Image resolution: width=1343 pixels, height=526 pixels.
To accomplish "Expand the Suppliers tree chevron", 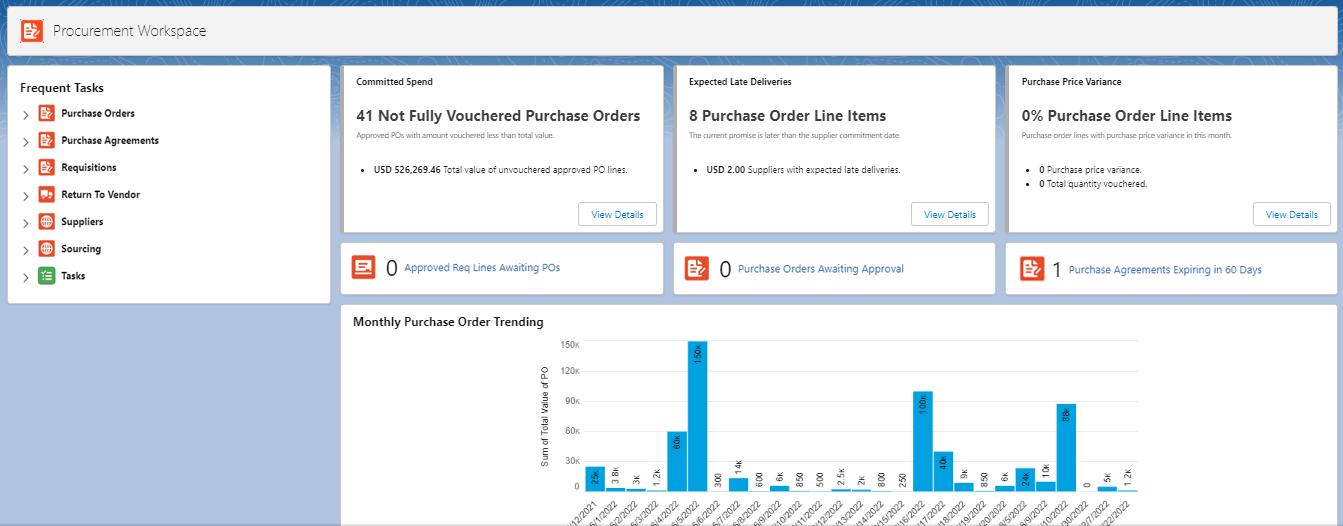I will coord(26,223).
